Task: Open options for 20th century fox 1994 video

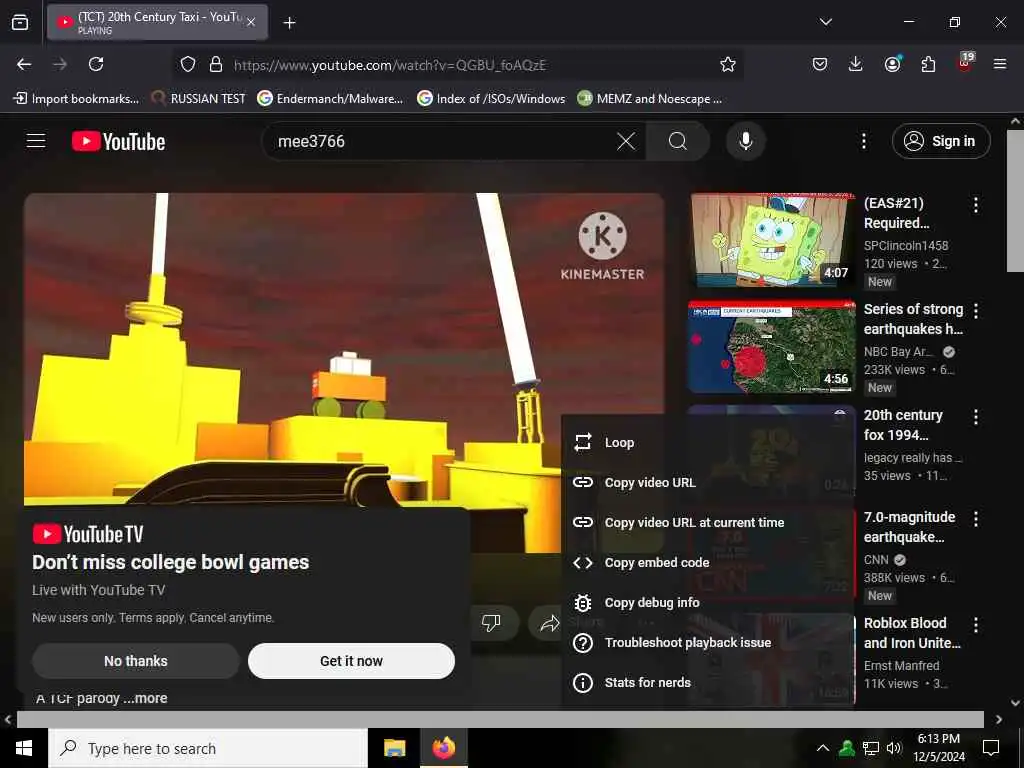Action: pos(976,417)
